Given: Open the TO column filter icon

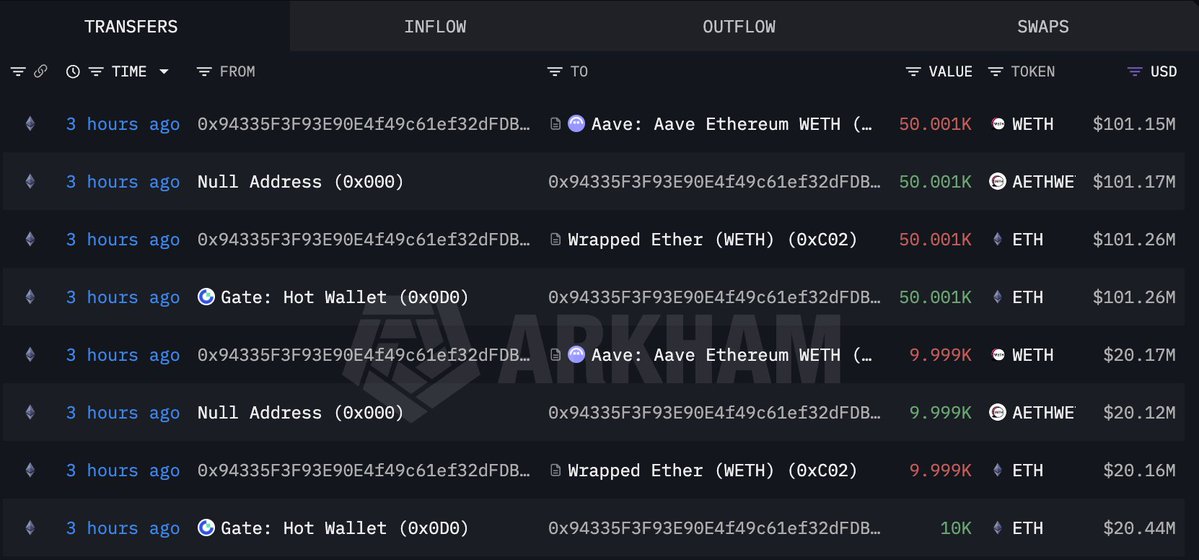Looking at the screenshot, I should (x=555, y=72).
